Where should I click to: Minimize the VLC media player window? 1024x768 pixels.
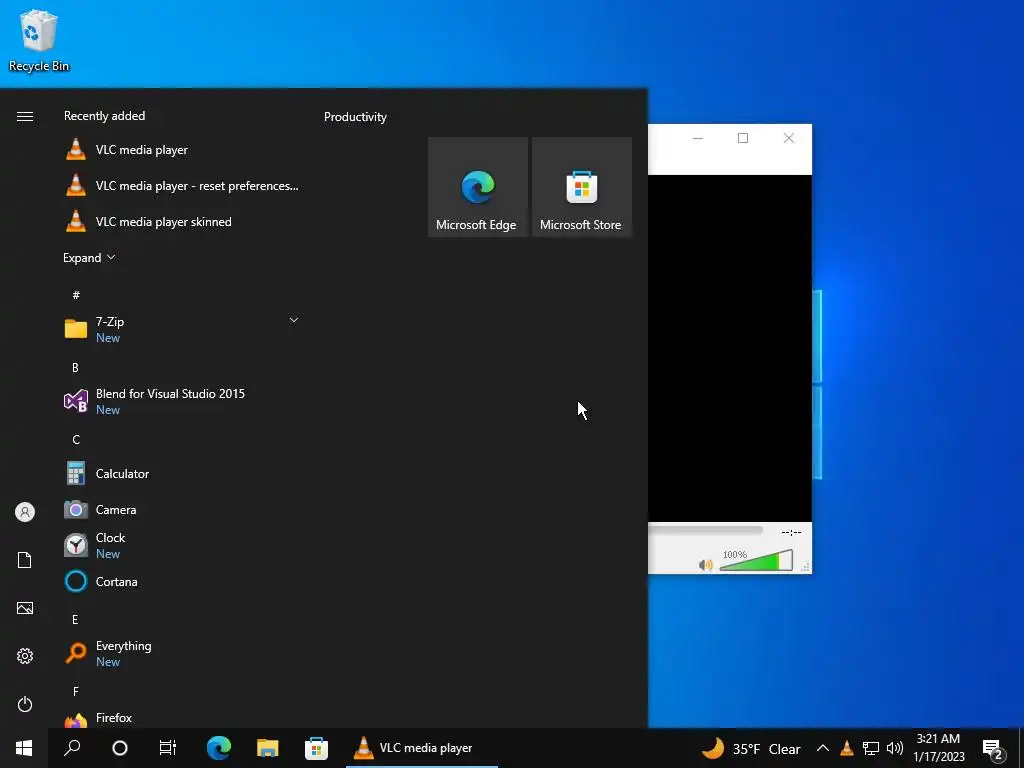coord(697,138)
